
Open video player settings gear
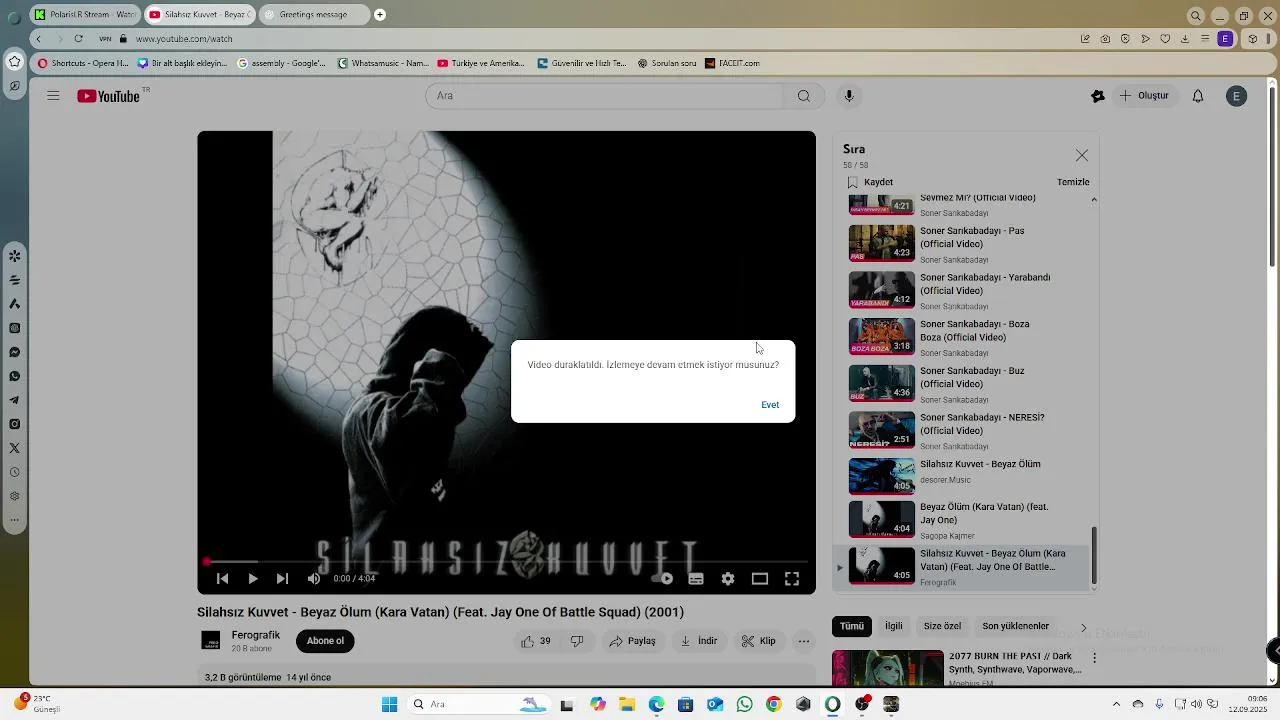point(728,578)
